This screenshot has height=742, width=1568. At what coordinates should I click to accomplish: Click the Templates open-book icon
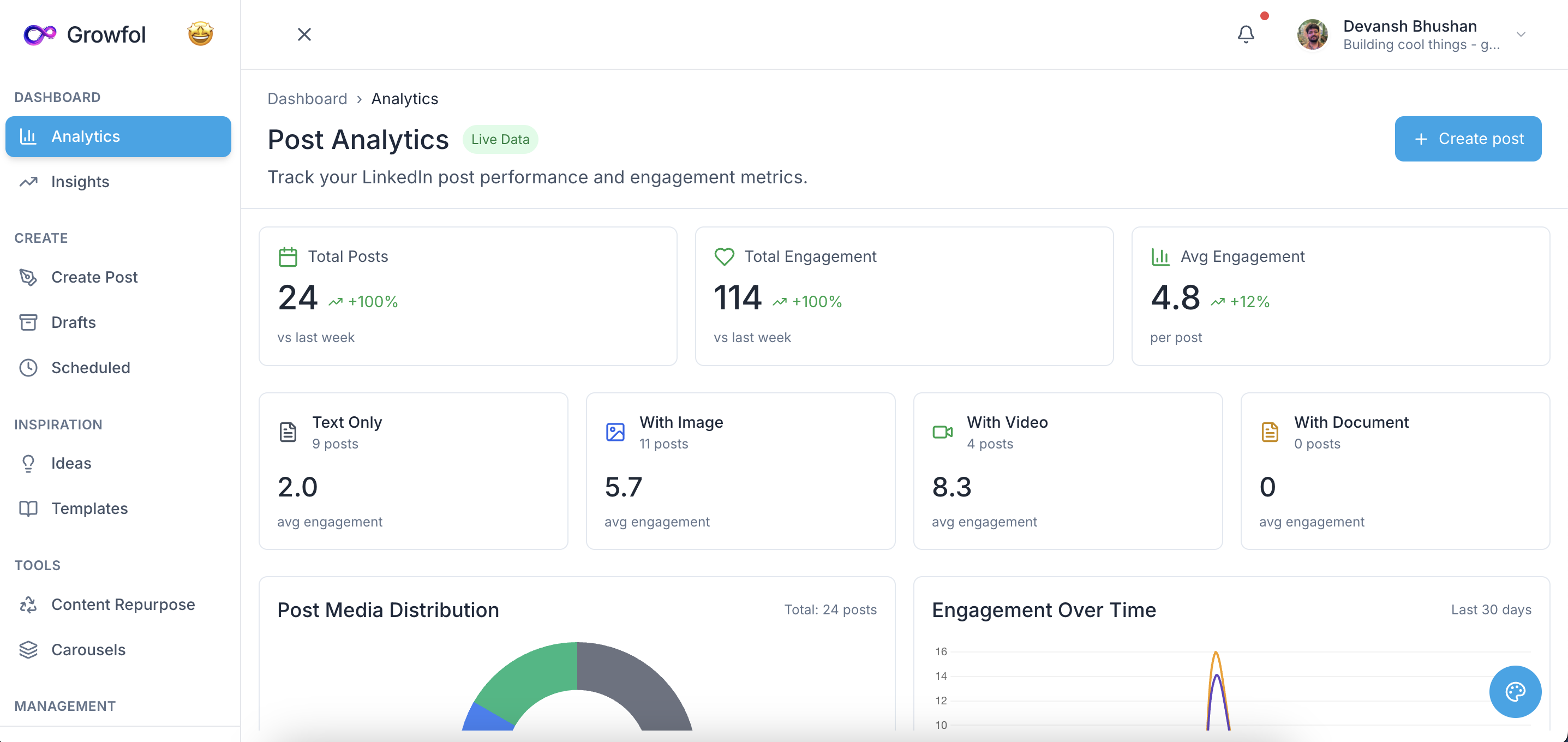coord(28,508)
